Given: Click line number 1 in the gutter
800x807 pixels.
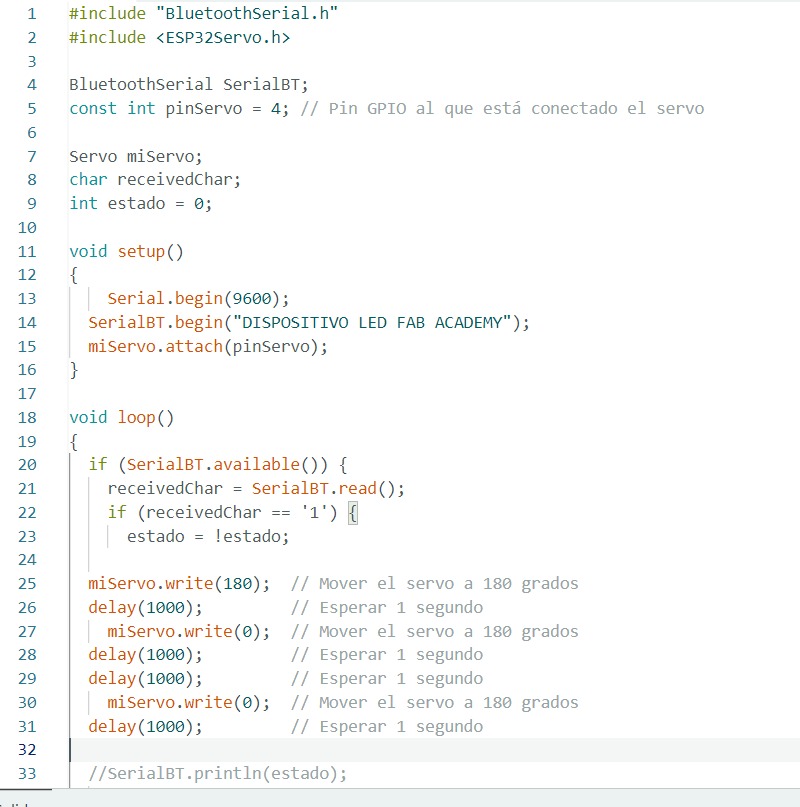Looking at the screenshot, I should [x=32, y=13].
